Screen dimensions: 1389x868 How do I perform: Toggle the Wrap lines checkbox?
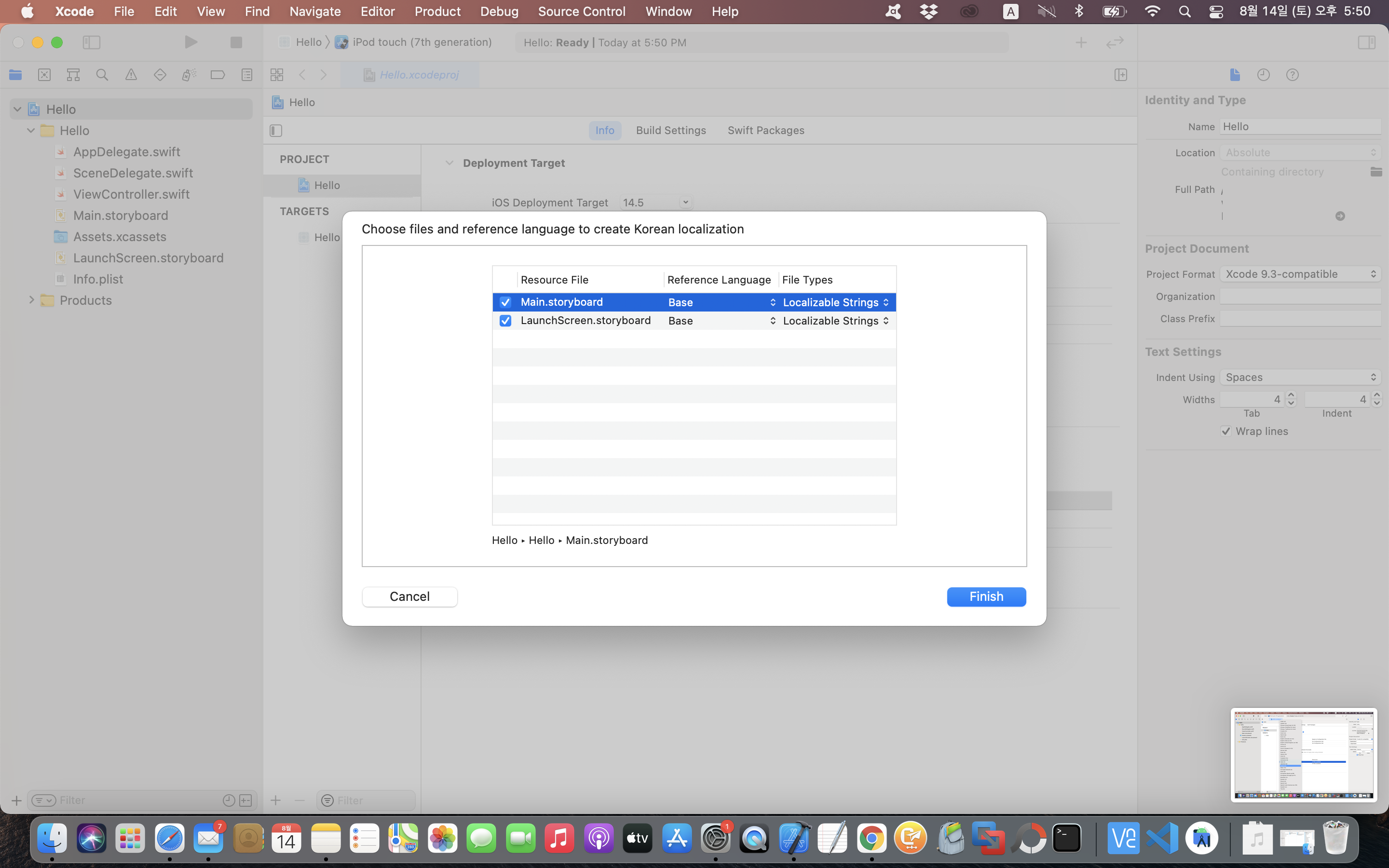tap(1226, 431)
